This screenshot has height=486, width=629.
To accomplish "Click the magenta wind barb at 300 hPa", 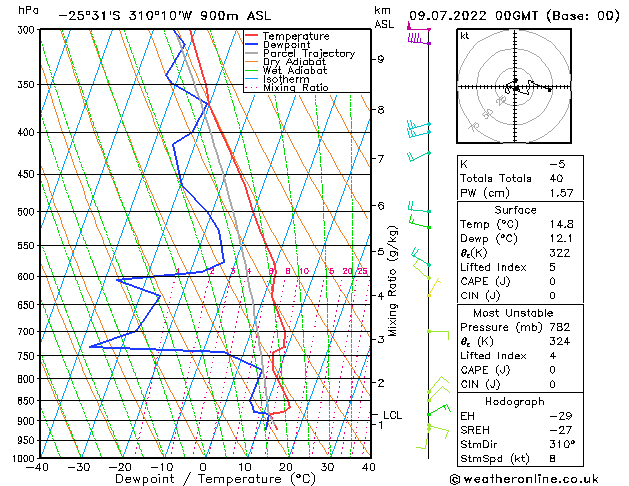I will click(418, 28).
